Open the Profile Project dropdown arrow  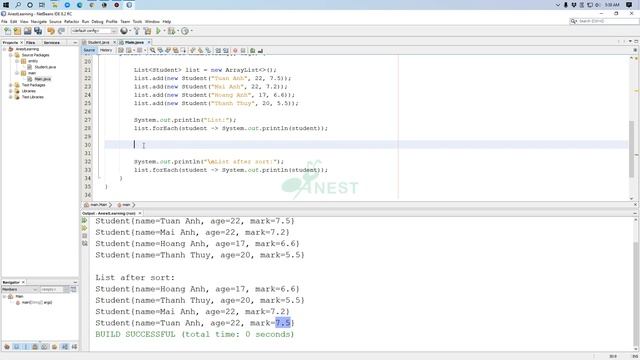pyautogui.click(x=191, y=31)
